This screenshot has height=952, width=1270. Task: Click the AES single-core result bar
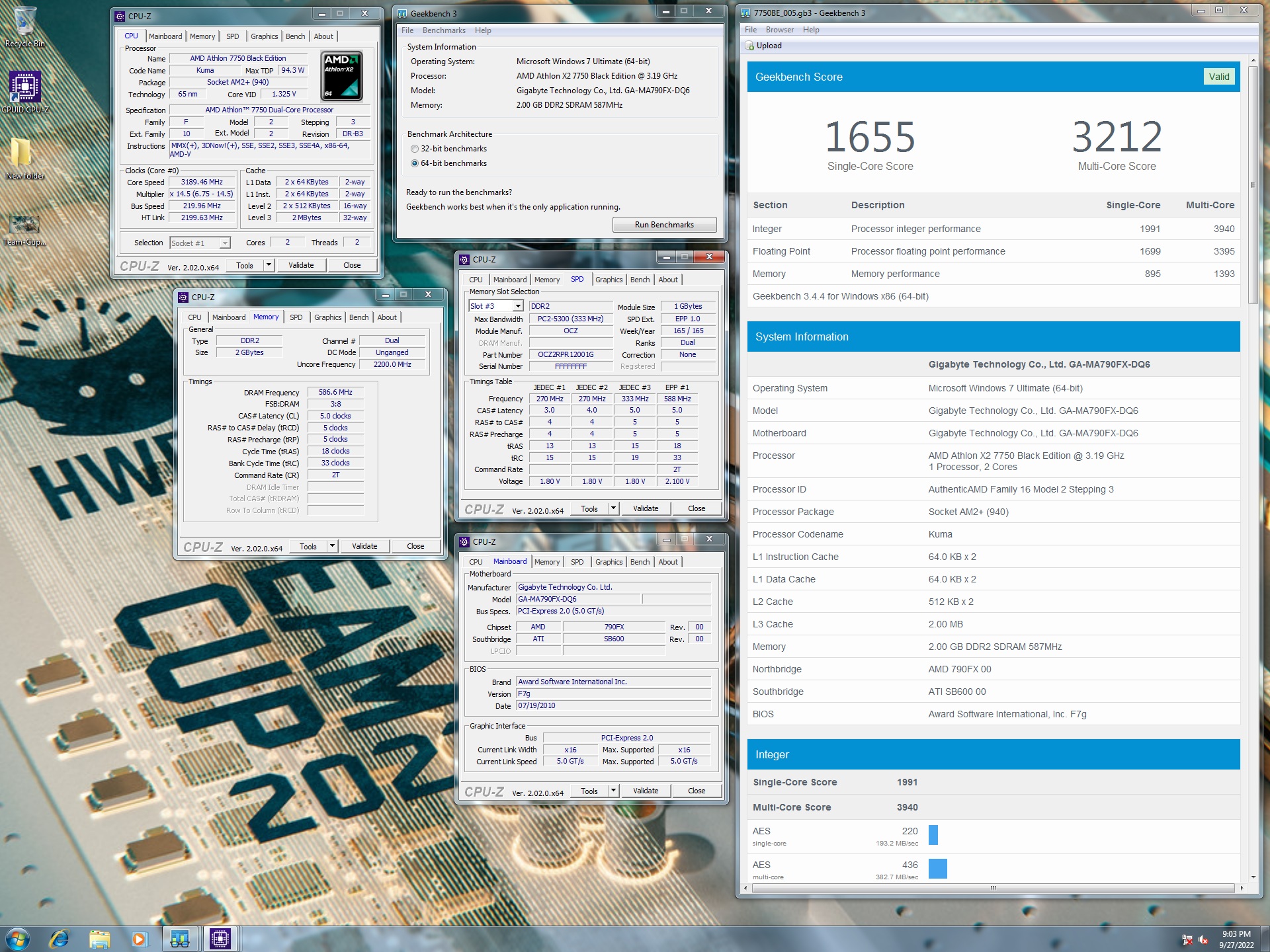[933, 835]
